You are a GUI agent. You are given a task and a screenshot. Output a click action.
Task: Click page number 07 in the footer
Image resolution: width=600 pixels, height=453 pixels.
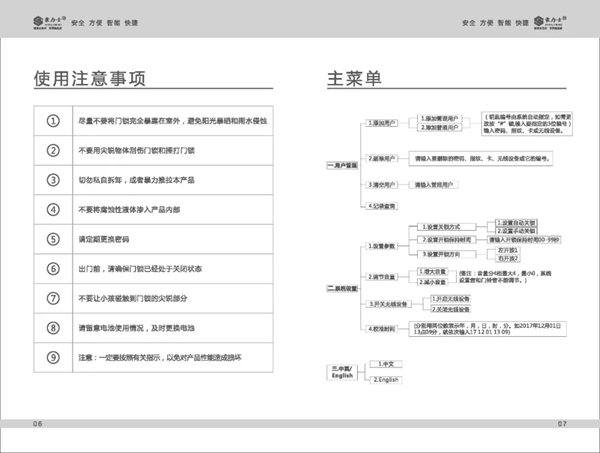click(x=562, y=424)
